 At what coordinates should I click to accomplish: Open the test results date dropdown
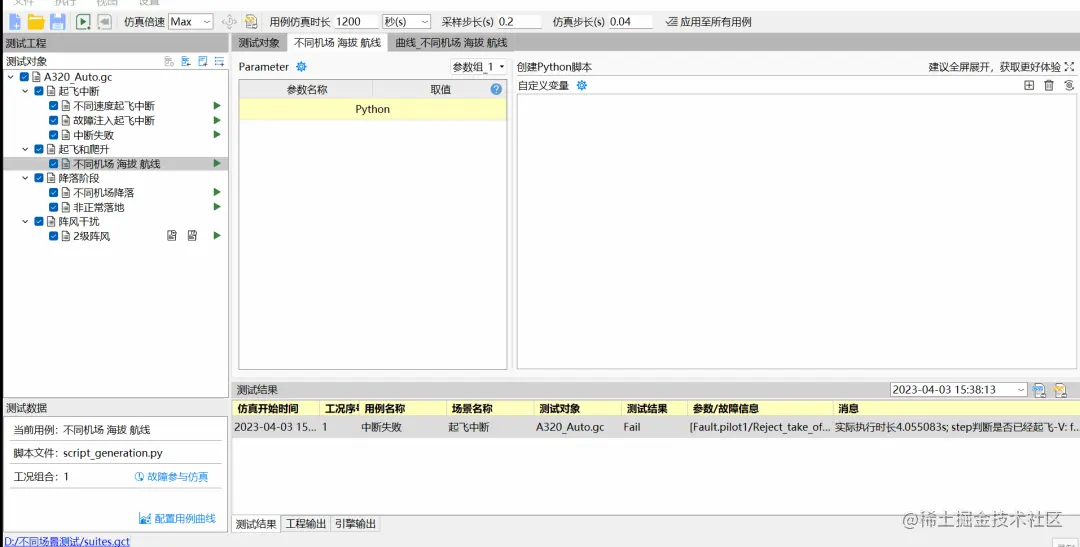point(958,390)
